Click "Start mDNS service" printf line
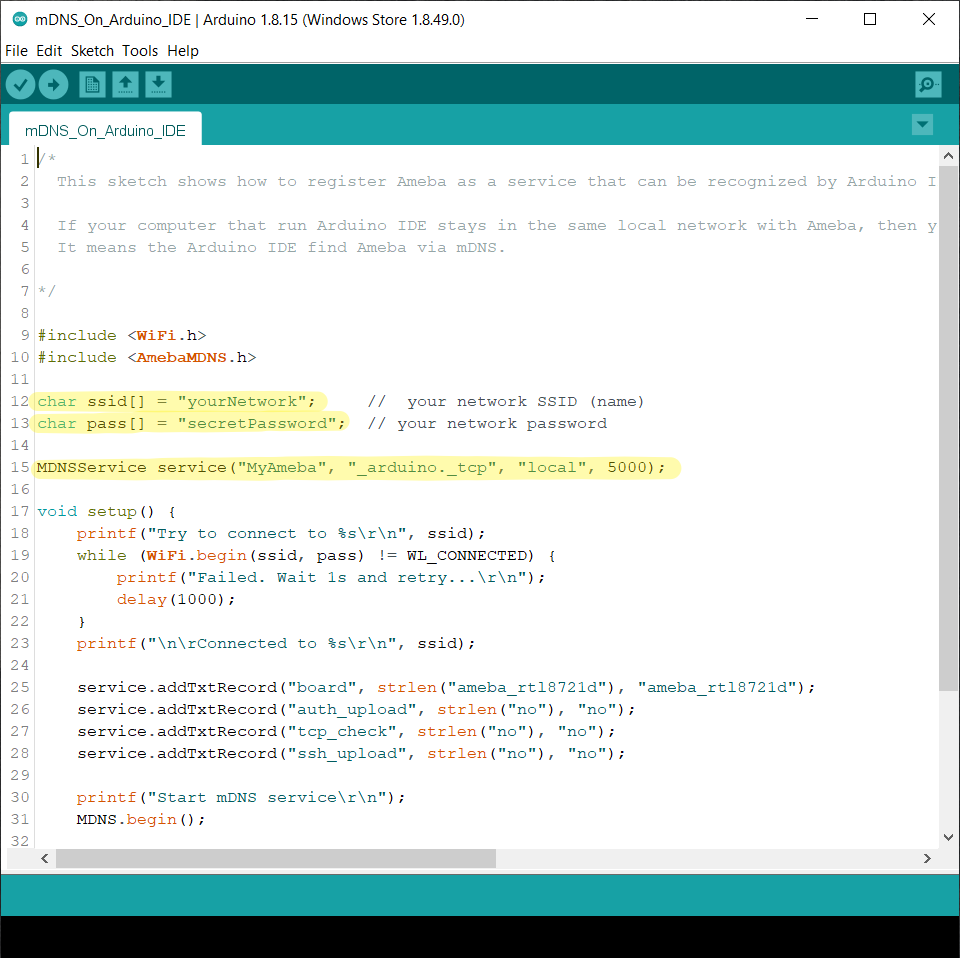The height and width of the screenshot is (958, 960). 241,798
